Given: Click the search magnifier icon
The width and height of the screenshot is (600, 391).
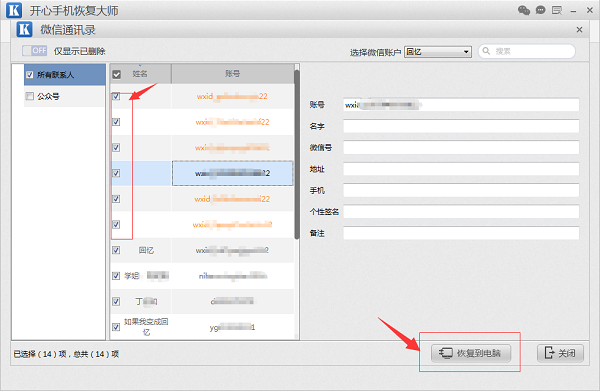Looking at the screenshot, I should [486, 51].
